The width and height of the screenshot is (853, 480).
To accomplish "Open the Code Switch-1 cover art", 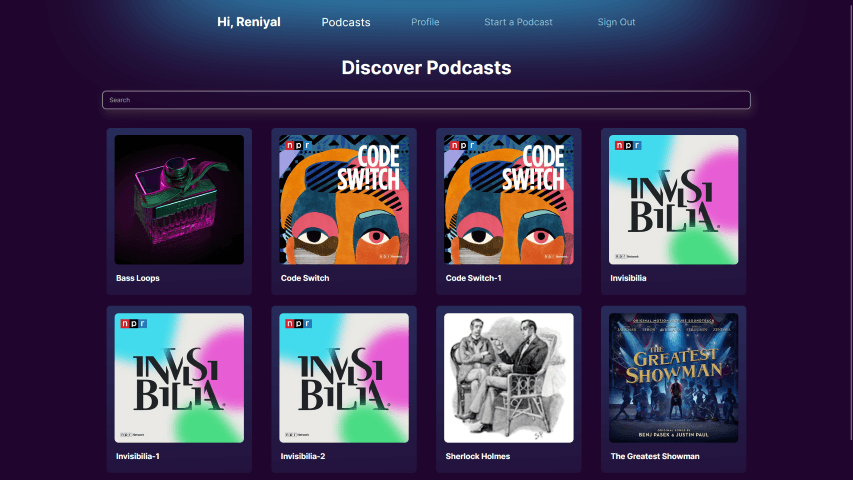I will coord(509,200).
